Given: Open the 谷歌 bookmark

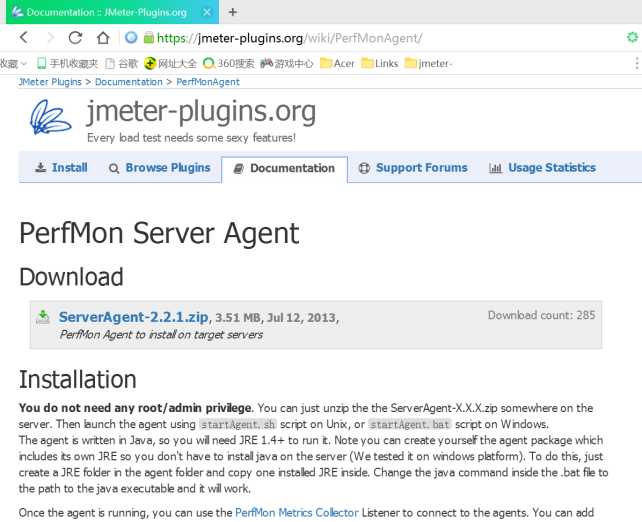Looking at the screenshot, I should (x=122, y=63).
